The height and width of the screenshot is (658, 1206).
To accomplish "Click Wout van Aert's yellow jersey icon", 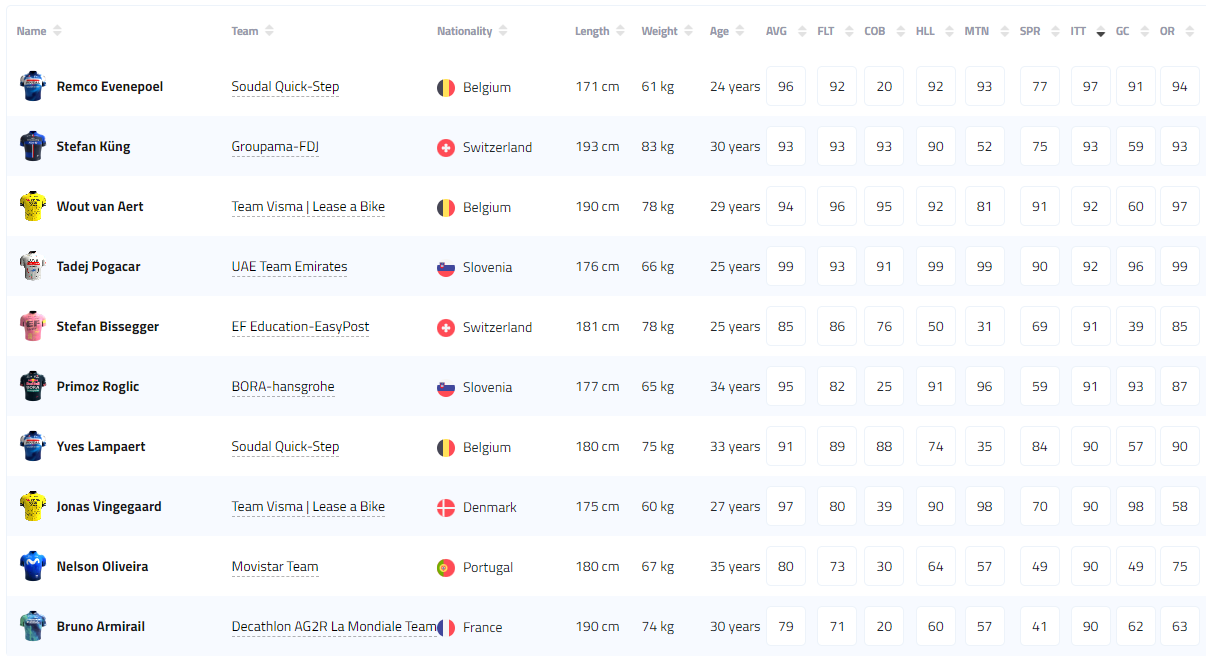I will [33, 207].
